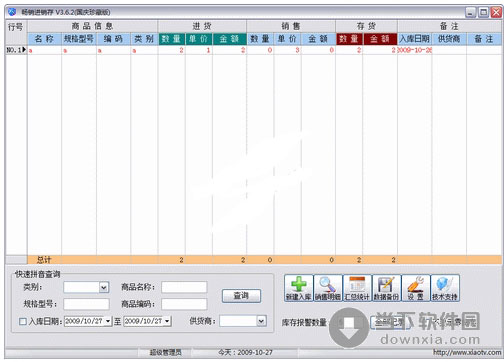This screenshot has width=504, height=362.
Task: Click the green 进货 数量 header
Action: [172, 39]
